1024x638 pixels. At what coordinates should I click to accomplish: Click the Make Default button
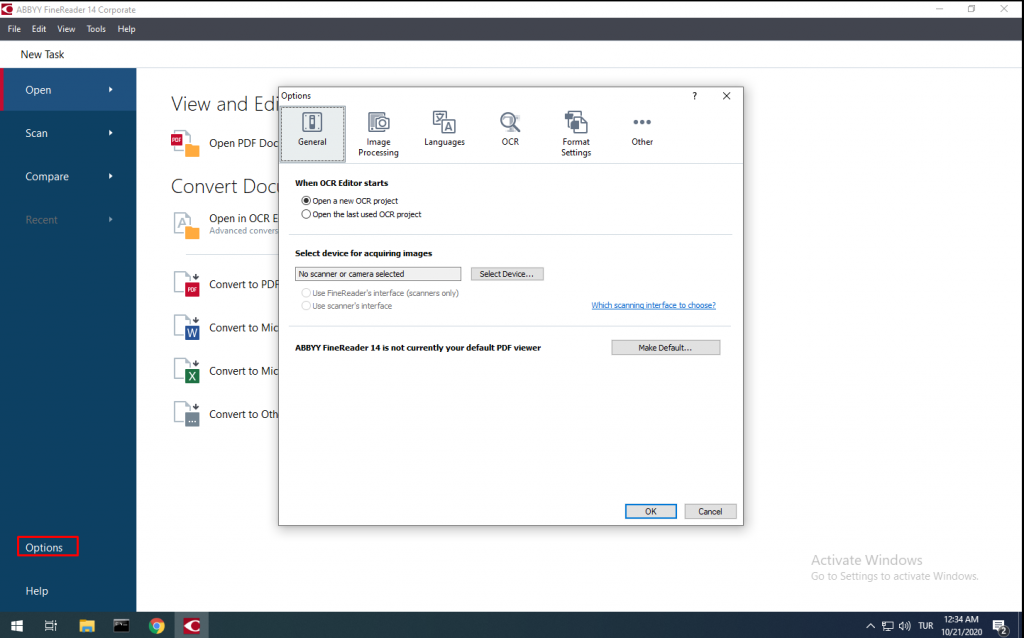(665, 347)
